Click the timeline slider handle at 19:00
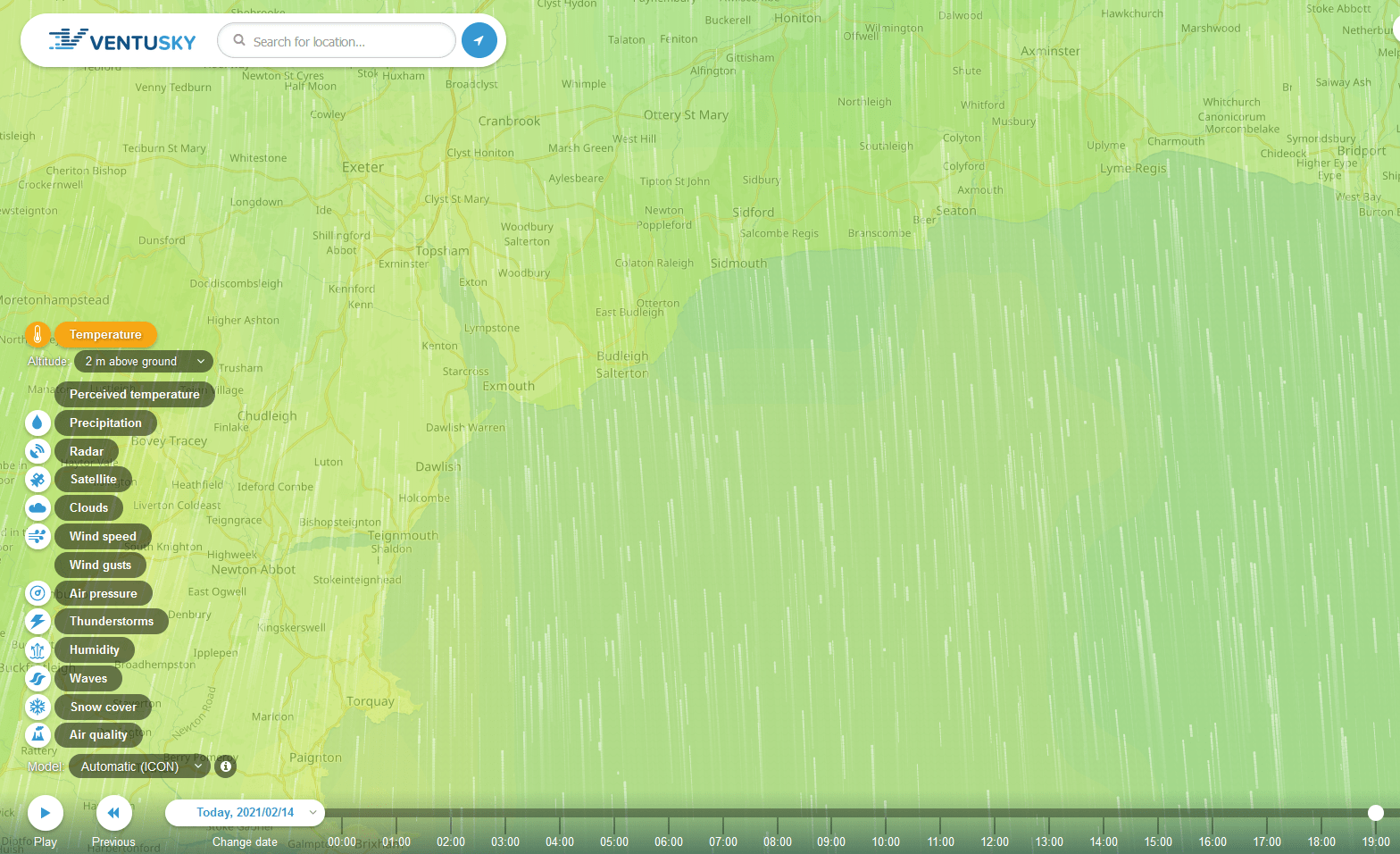This screenshot has width=1400, height=854. pyautogui.click(x=1376, y=812)
